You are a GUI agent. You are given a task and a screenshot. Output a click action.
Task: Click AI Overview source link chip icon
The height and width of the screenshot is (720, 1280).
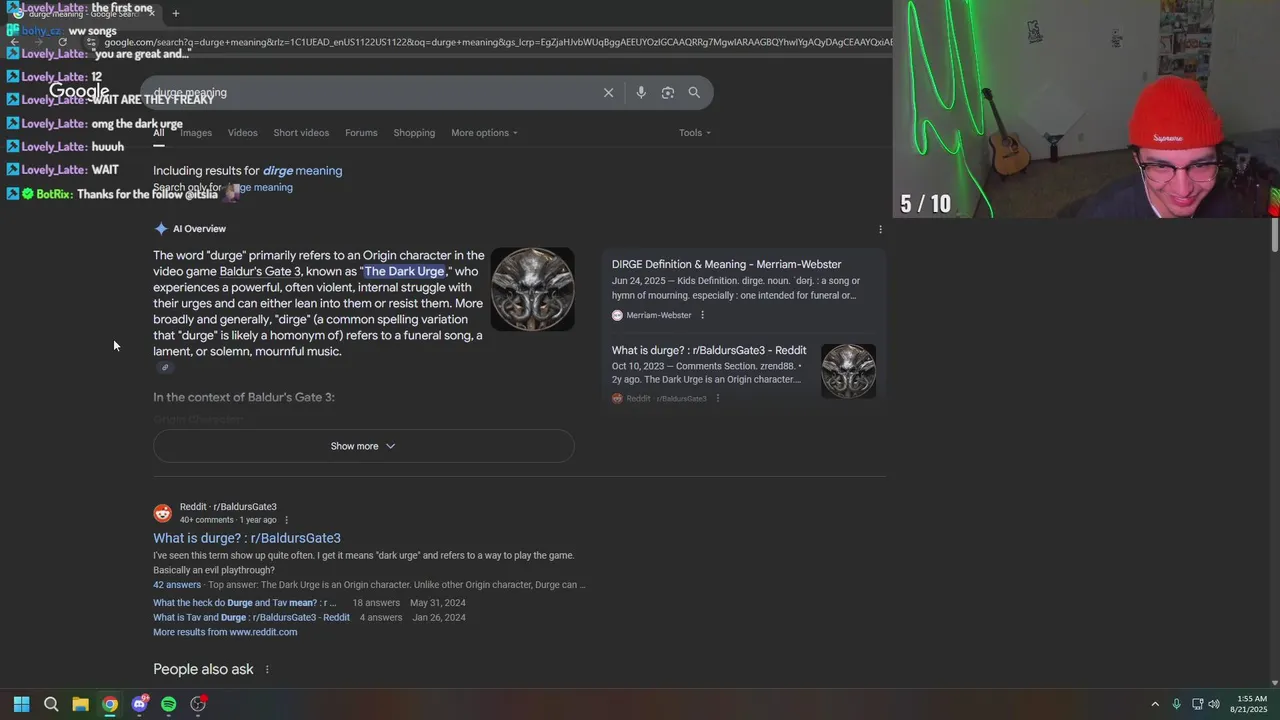[x=165, y=367]
